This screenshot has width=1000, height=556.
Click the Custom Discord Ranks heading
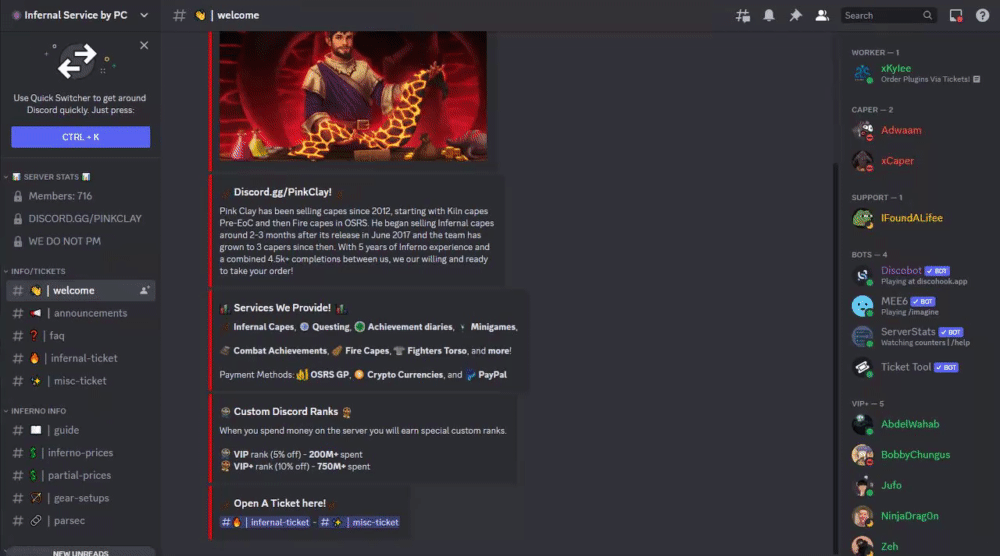coord(286,412)
